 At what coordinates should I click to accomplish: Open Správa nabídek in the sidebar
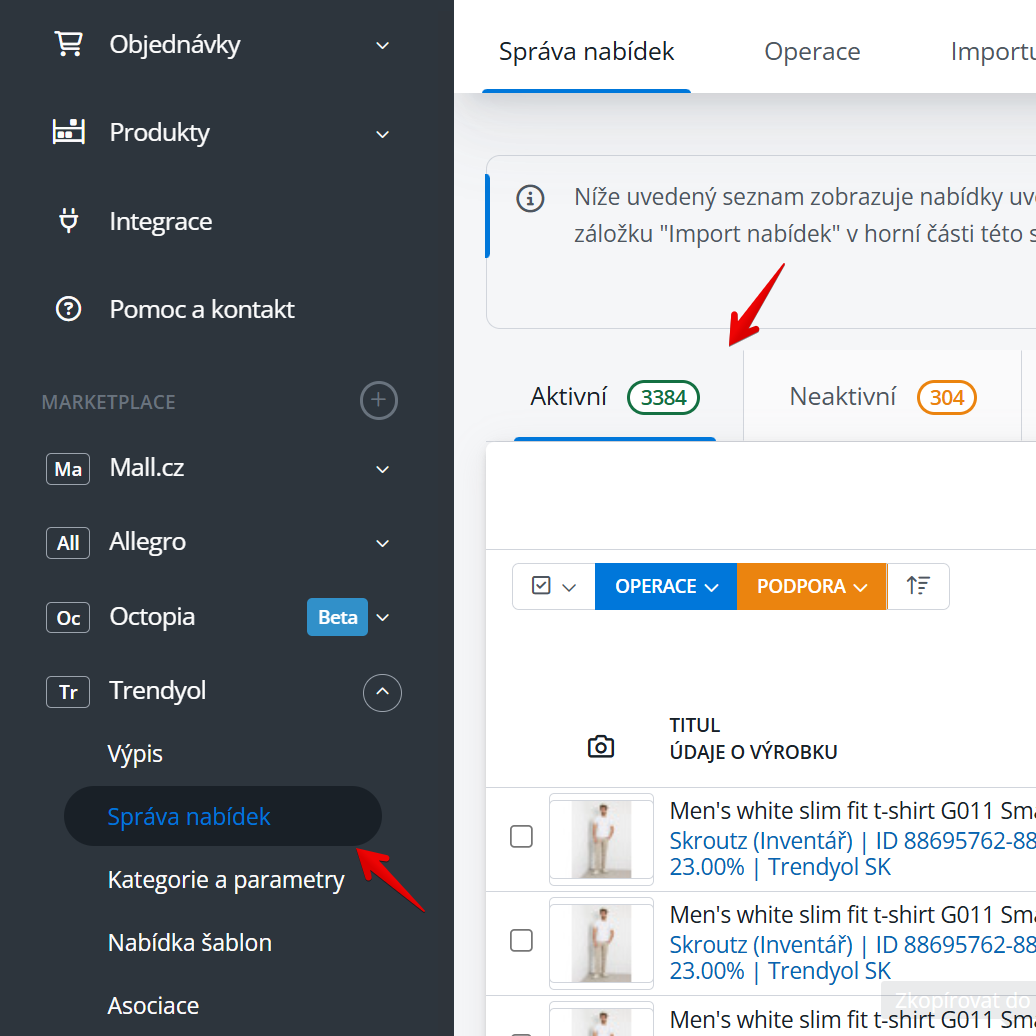point(223,816)
